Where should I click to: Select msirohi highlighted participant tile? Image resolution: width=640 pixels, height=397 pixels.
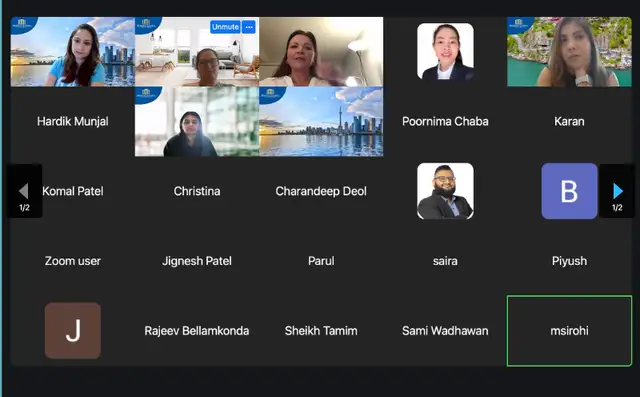569,330
